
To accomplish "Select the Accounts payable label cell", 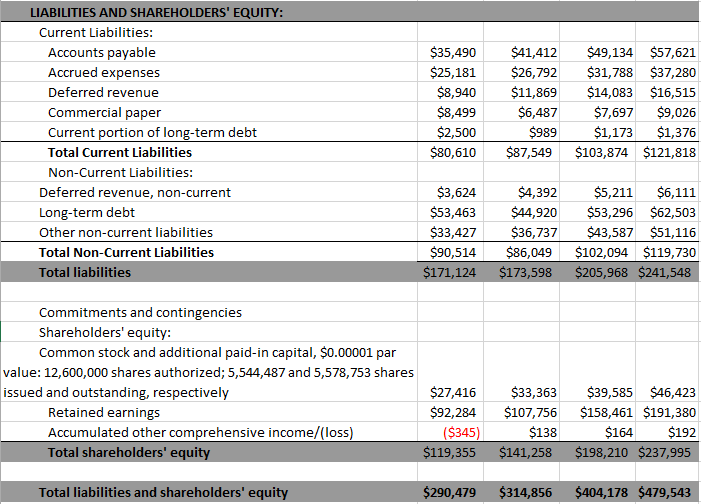I will coord(102,52).
